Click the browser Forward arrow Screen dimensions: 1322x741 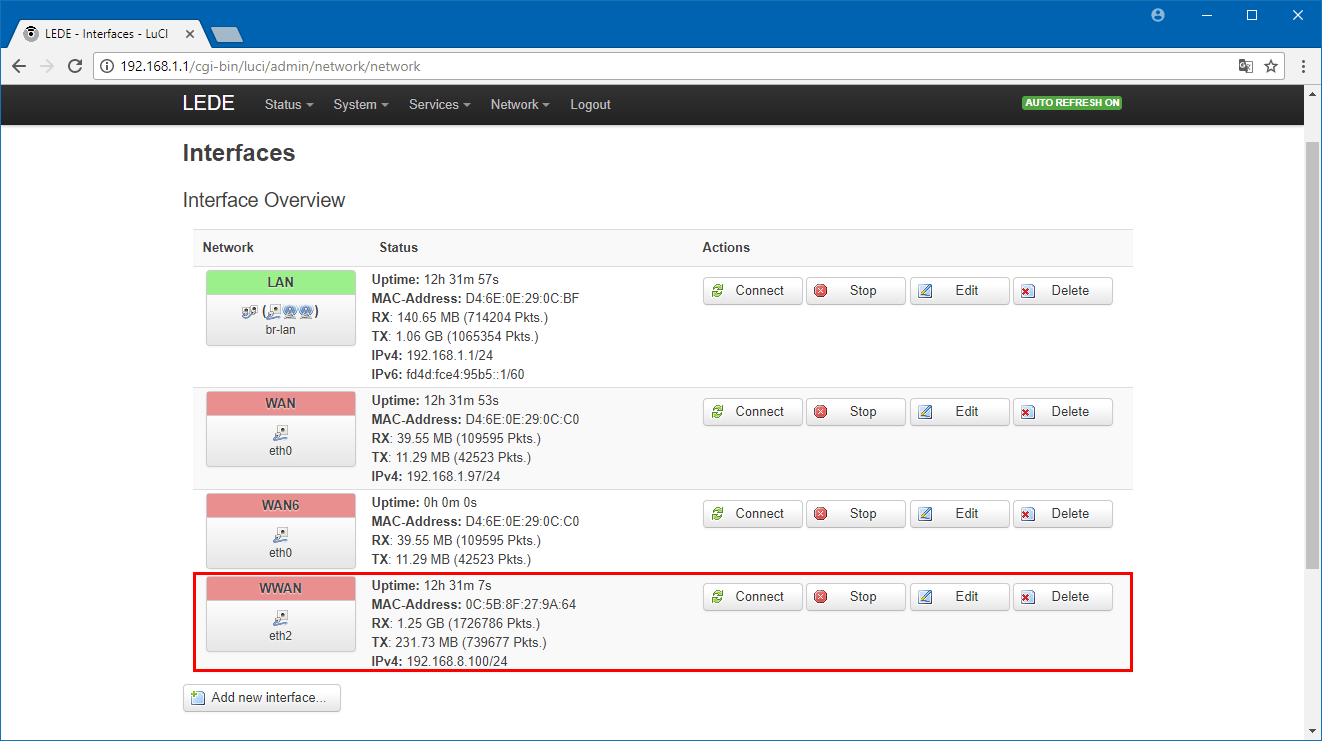47,66
